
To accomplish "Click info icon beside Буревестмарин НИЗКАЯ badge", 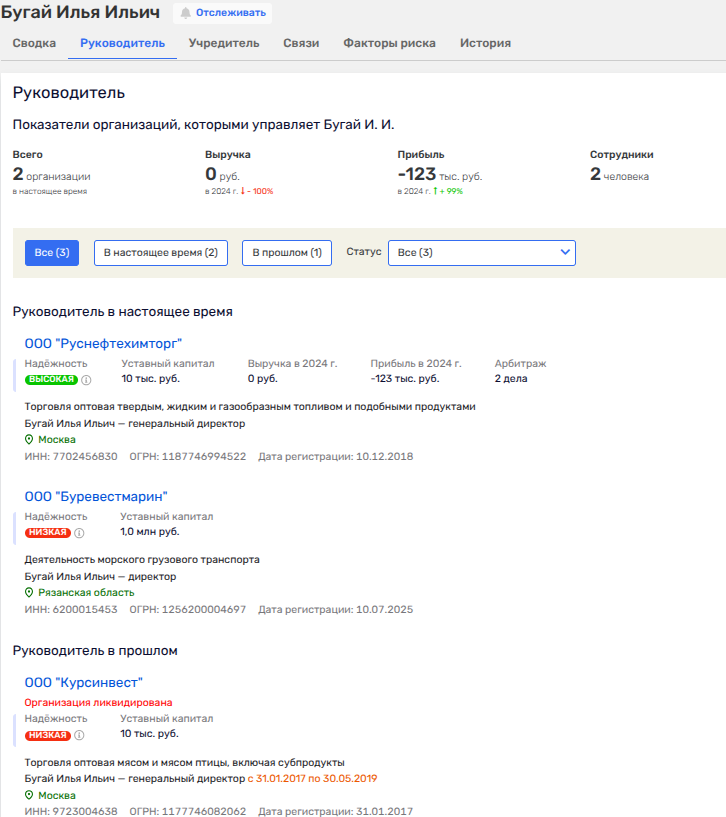I will pos(80,533).
